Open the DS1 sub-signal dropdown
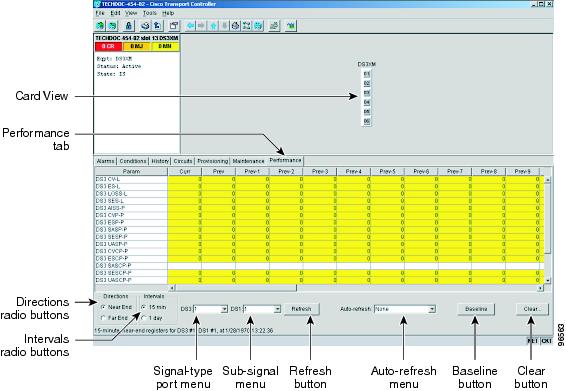566x391 pixels. coord(277,309)
